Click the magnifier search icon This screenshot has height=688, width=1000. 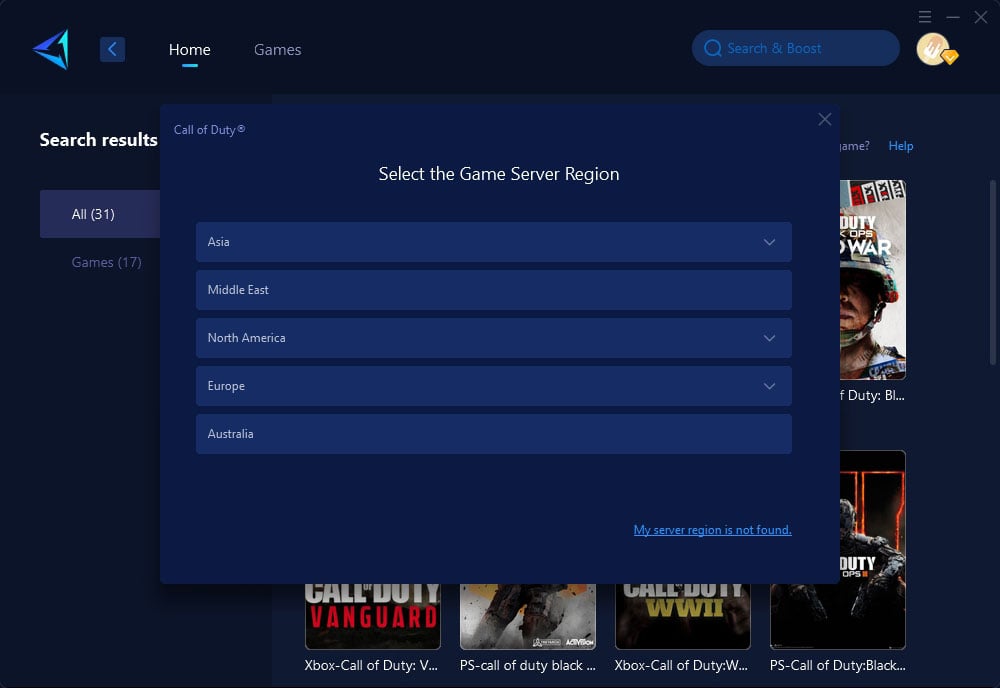point(712,48)
